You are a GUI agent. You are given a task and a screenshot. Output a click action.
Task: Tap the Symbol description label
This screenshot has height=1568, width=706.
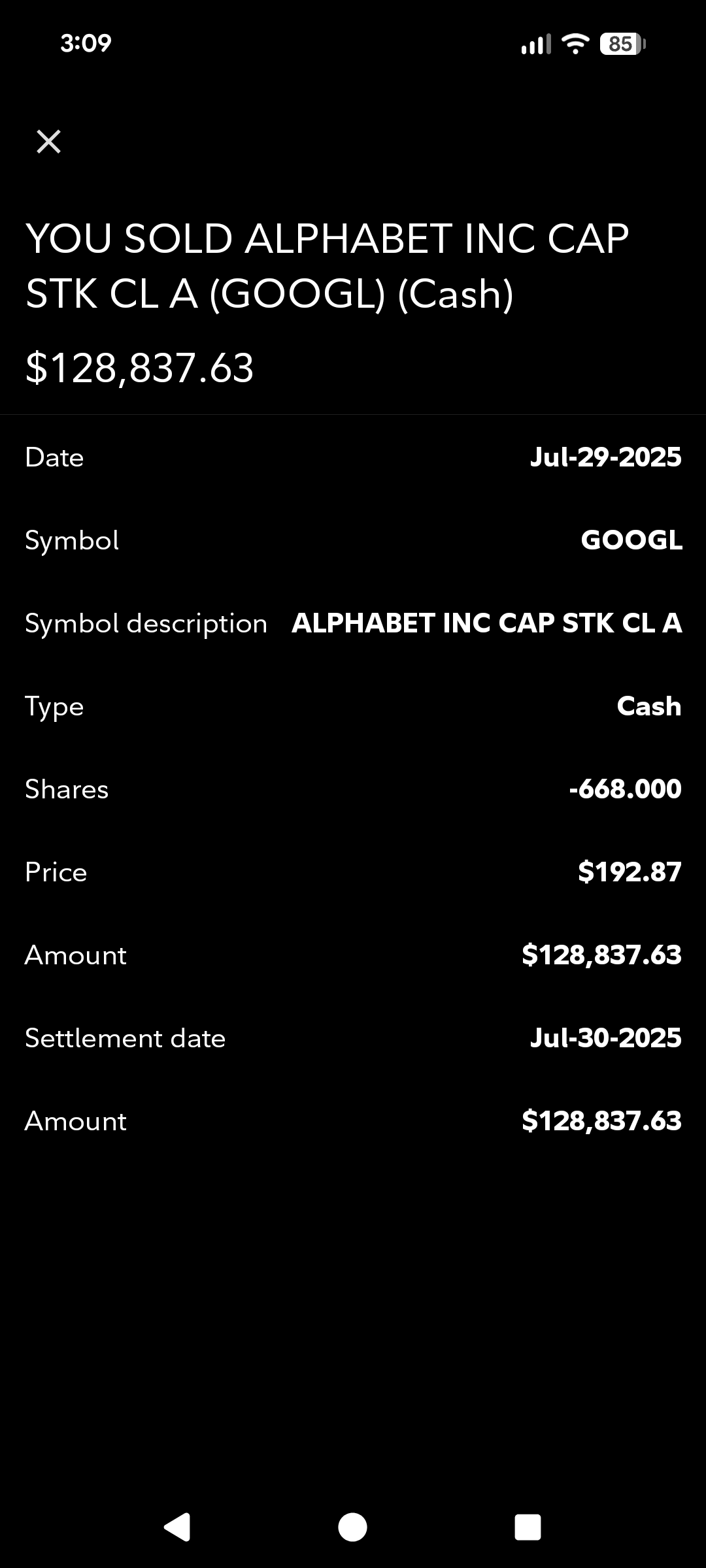click(146, 623)
